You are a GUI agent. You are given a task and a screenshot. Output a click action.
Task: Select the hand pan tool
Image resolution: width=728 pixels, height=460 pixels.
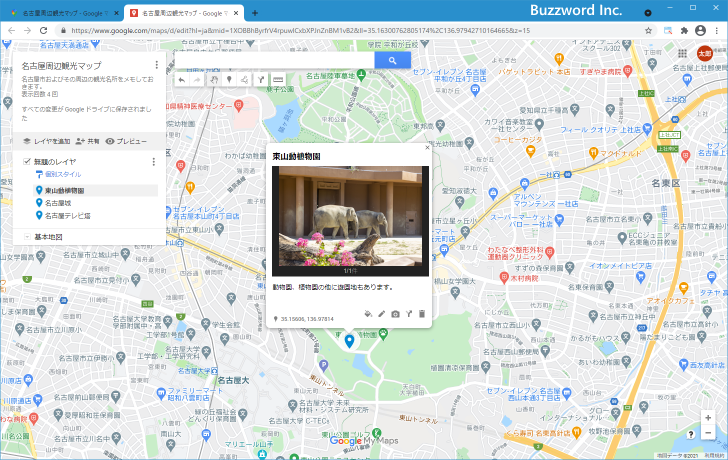[x=214, y=80]
